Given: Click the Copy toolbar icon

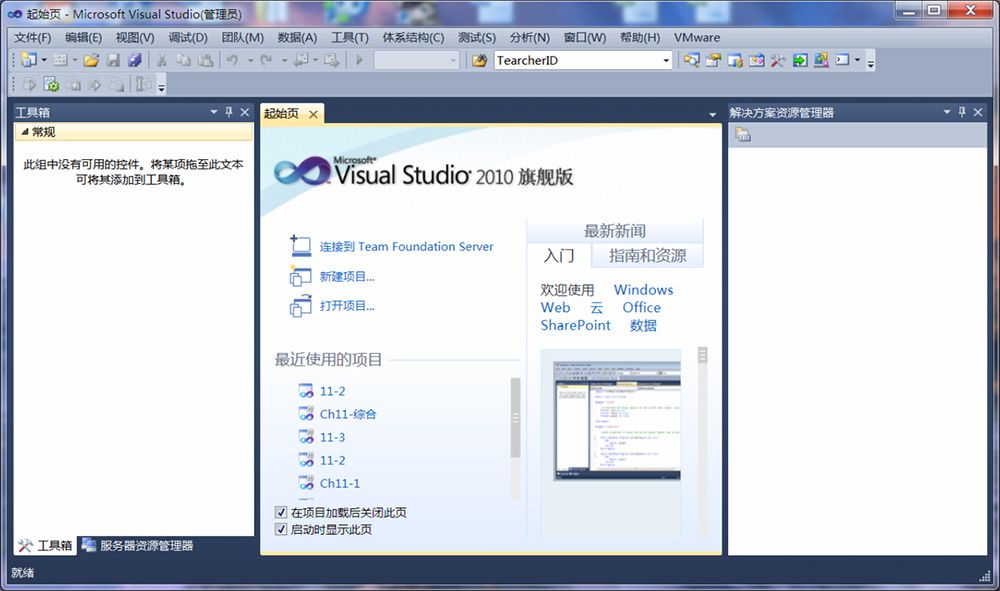Looking at the screenshot, I should [x=184, y=61].
